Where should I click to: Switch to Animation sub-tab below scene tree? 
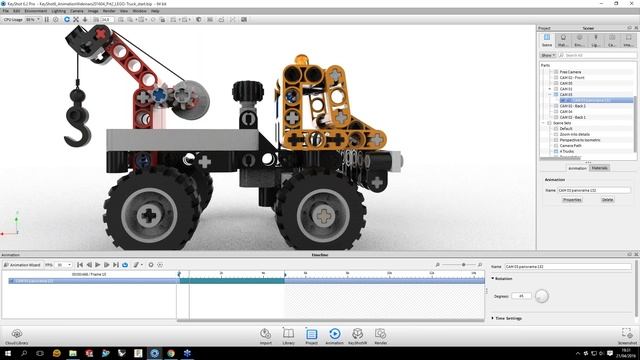click(577, 168)
